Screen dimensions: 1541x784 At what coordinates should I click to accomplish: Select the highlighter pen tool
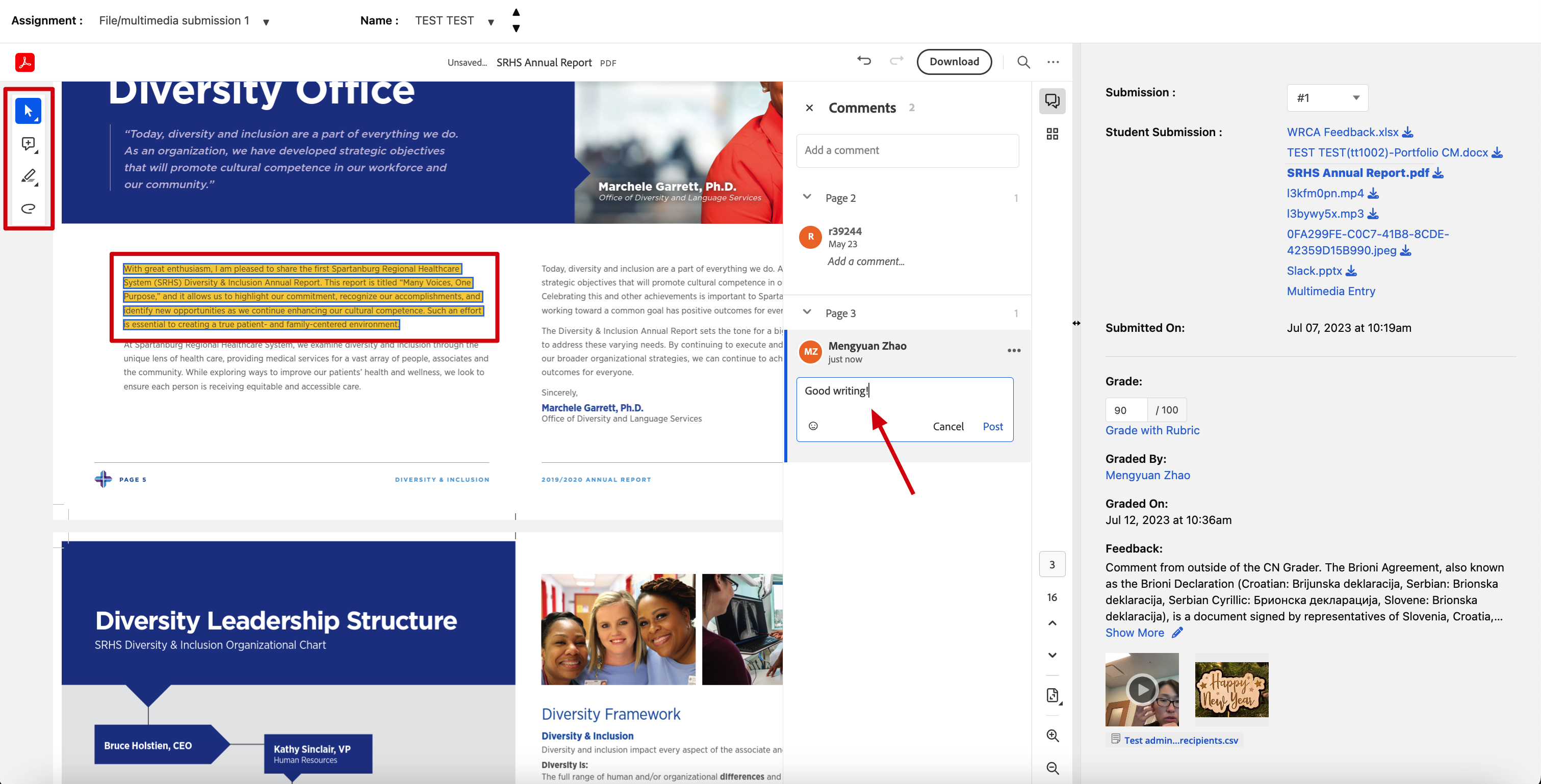28,176
